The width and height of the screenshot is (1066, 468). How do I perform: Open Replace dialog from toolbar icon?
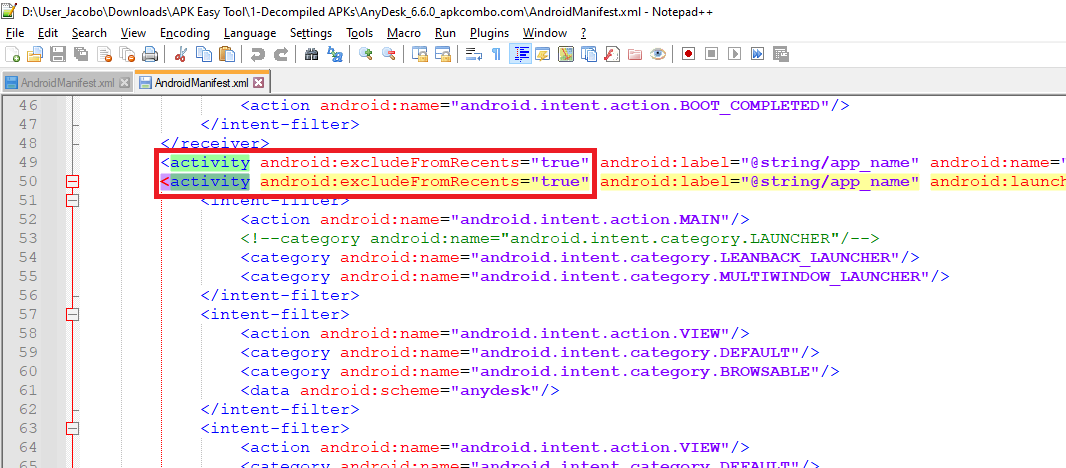click(x=334, y=54)
